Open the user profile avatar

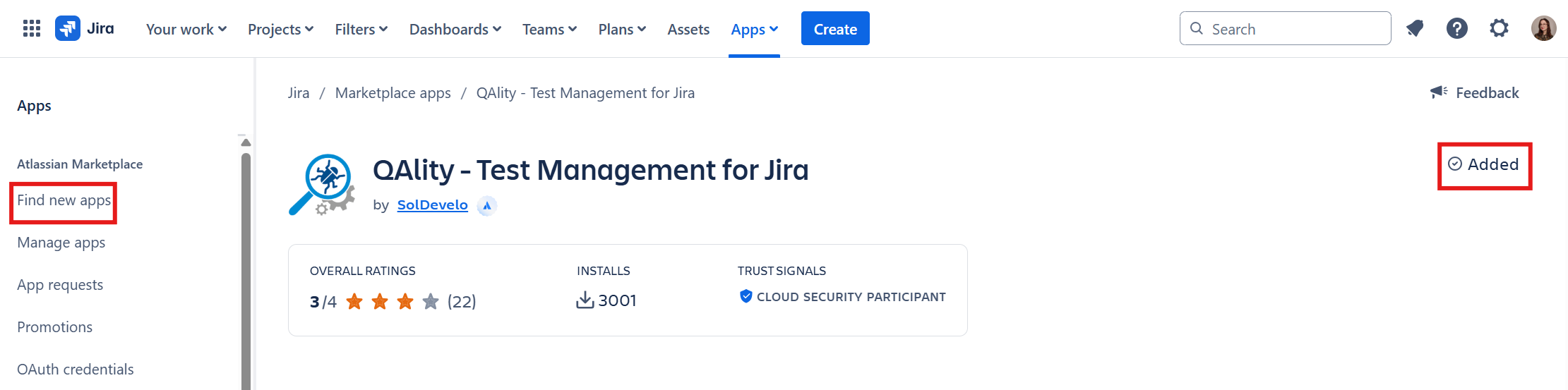(1543, 29)
